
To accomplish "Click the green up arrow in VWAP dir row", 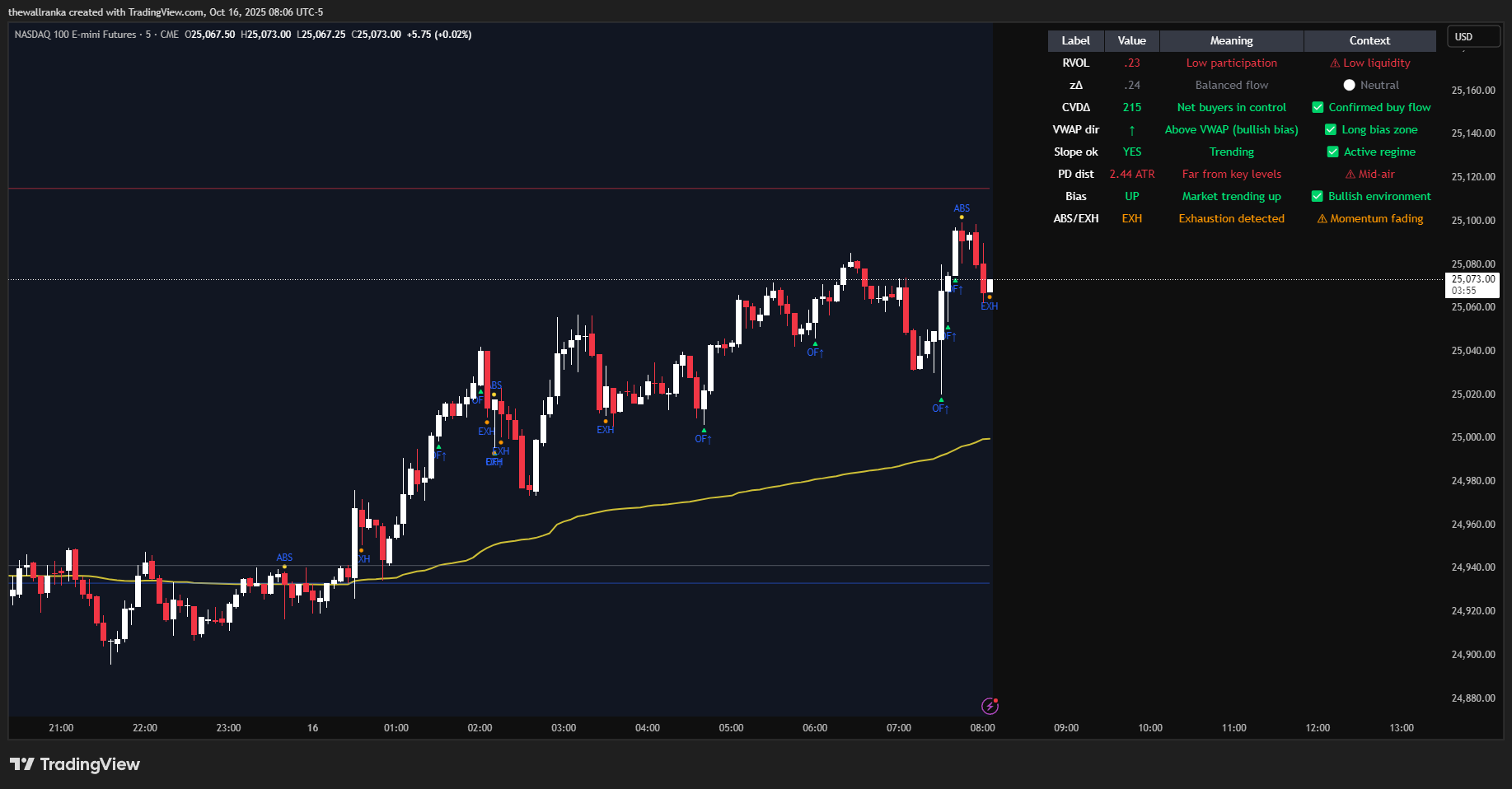I will [x=1132, y=130].
